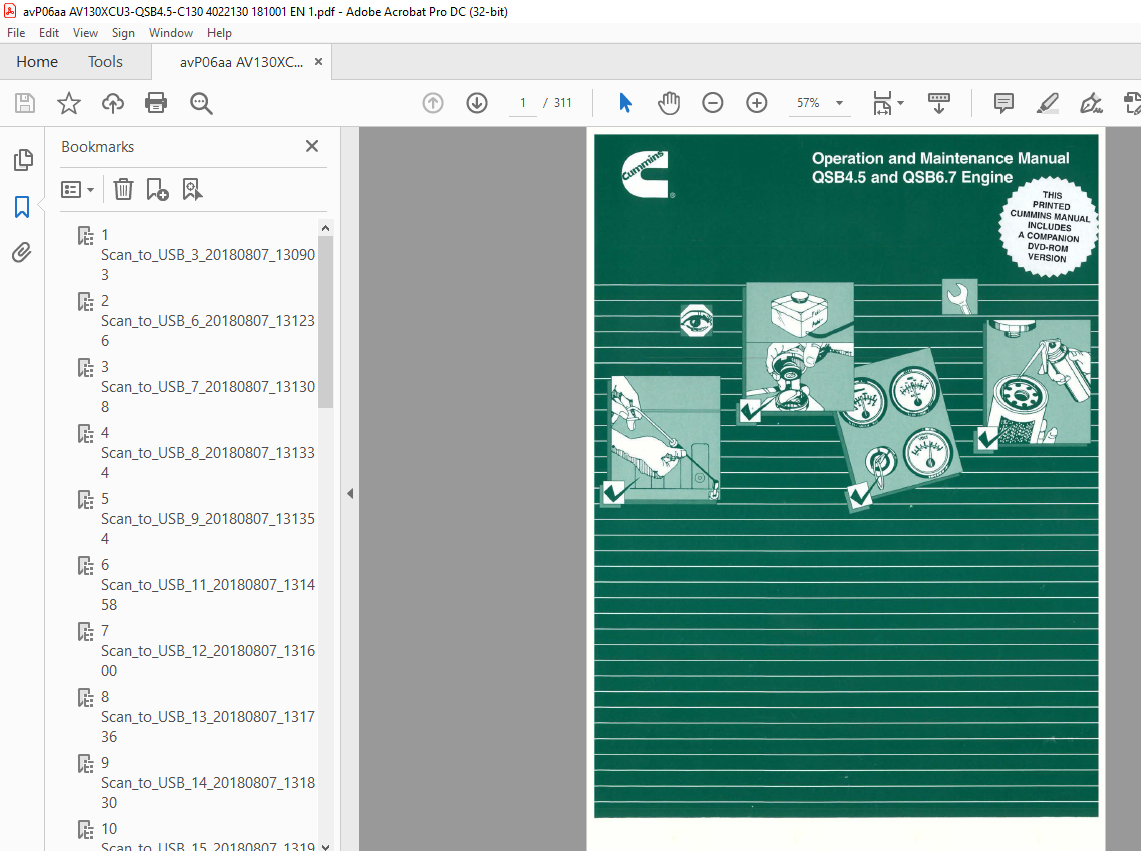This screenshot has height=851, width=1141.
Task: Close the avP06aa document tab
Action: point(318,62)
